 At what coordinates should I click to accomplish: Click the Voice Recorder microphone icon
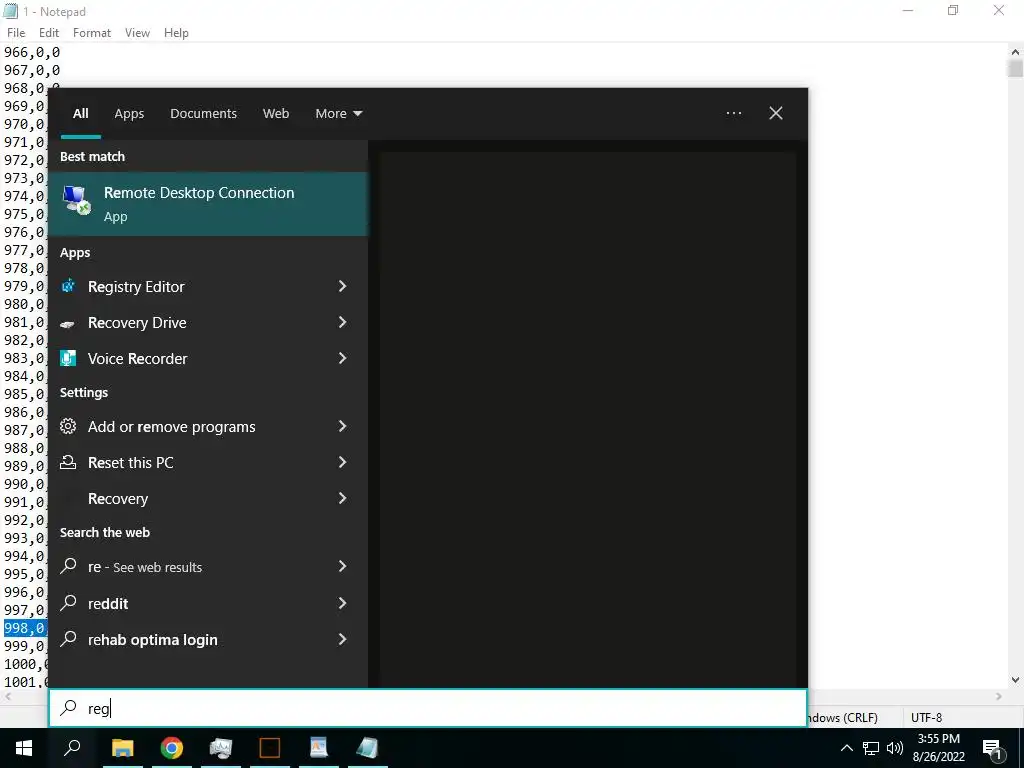68,359
